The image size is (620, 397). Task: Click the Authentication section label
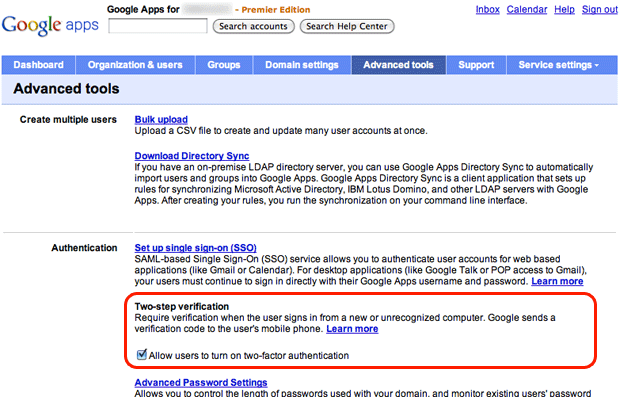pyautogui.click(x=84, y=248)
